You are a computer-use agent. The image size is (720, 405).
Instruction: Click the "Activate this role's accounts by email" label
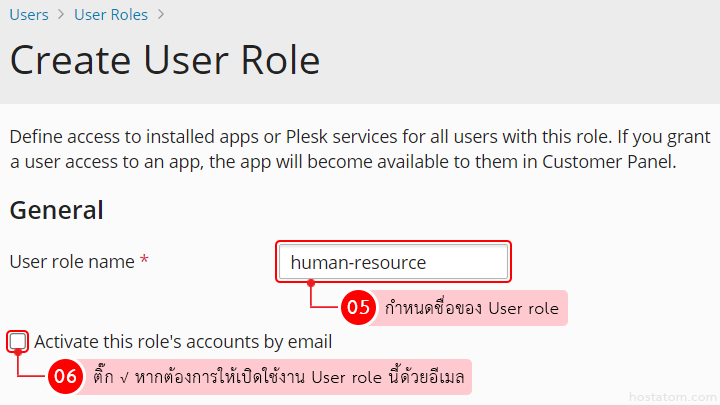point(183,342)
